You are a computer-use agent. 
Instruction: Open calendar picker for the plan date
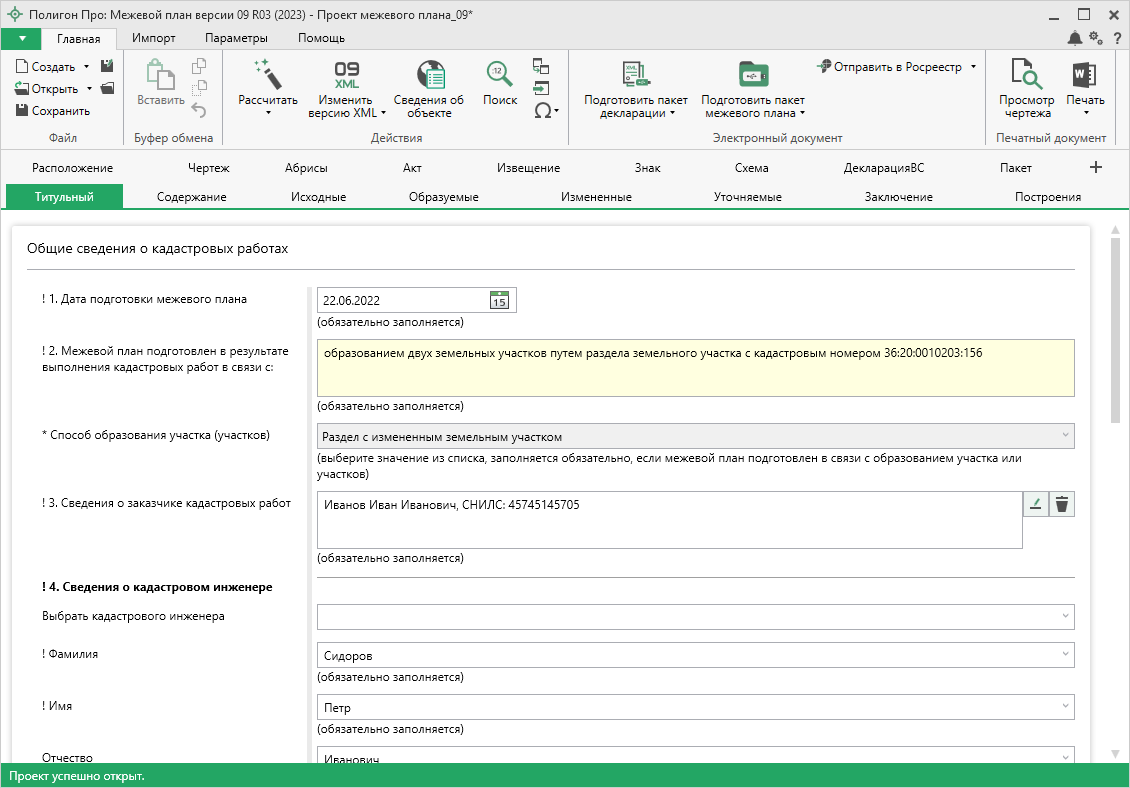pyautogui.click(x=499, y=300)
